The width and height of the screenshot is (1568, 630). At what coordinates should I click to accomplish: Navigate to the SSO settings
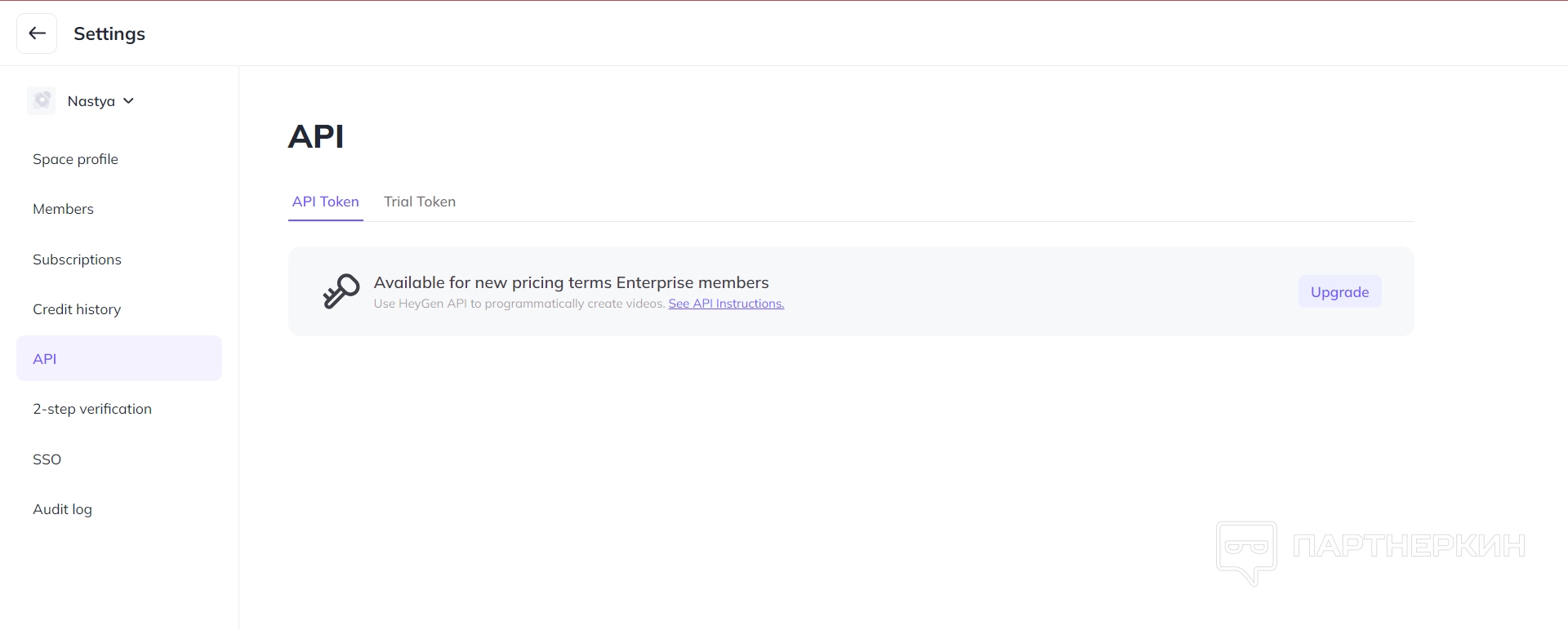tap(47, 459)
